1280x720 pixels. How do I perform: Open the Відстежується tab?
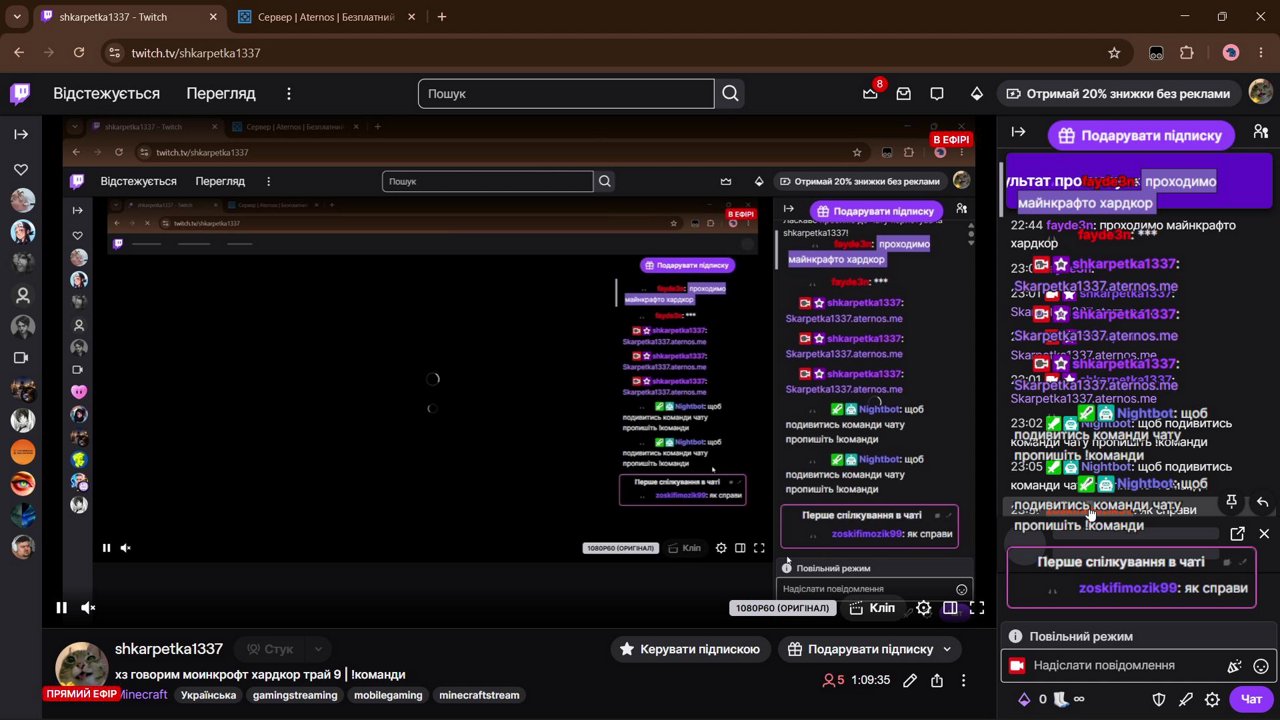[106, 93]
